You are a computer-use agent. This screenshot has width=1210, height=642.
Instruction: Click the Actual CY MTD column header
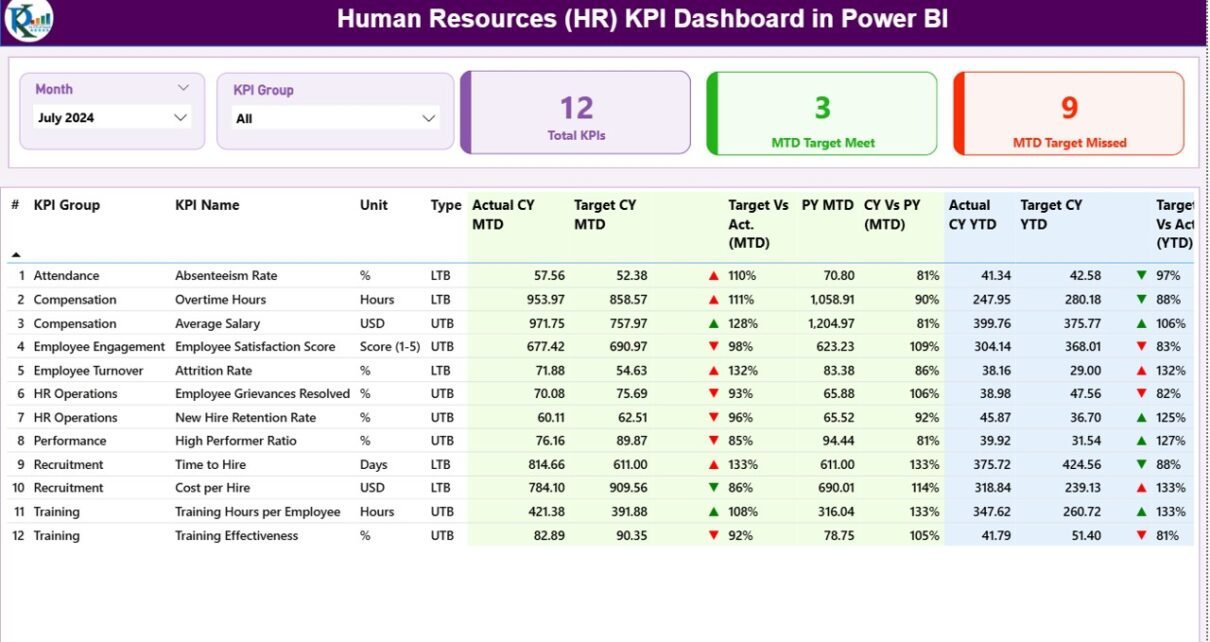503,214
